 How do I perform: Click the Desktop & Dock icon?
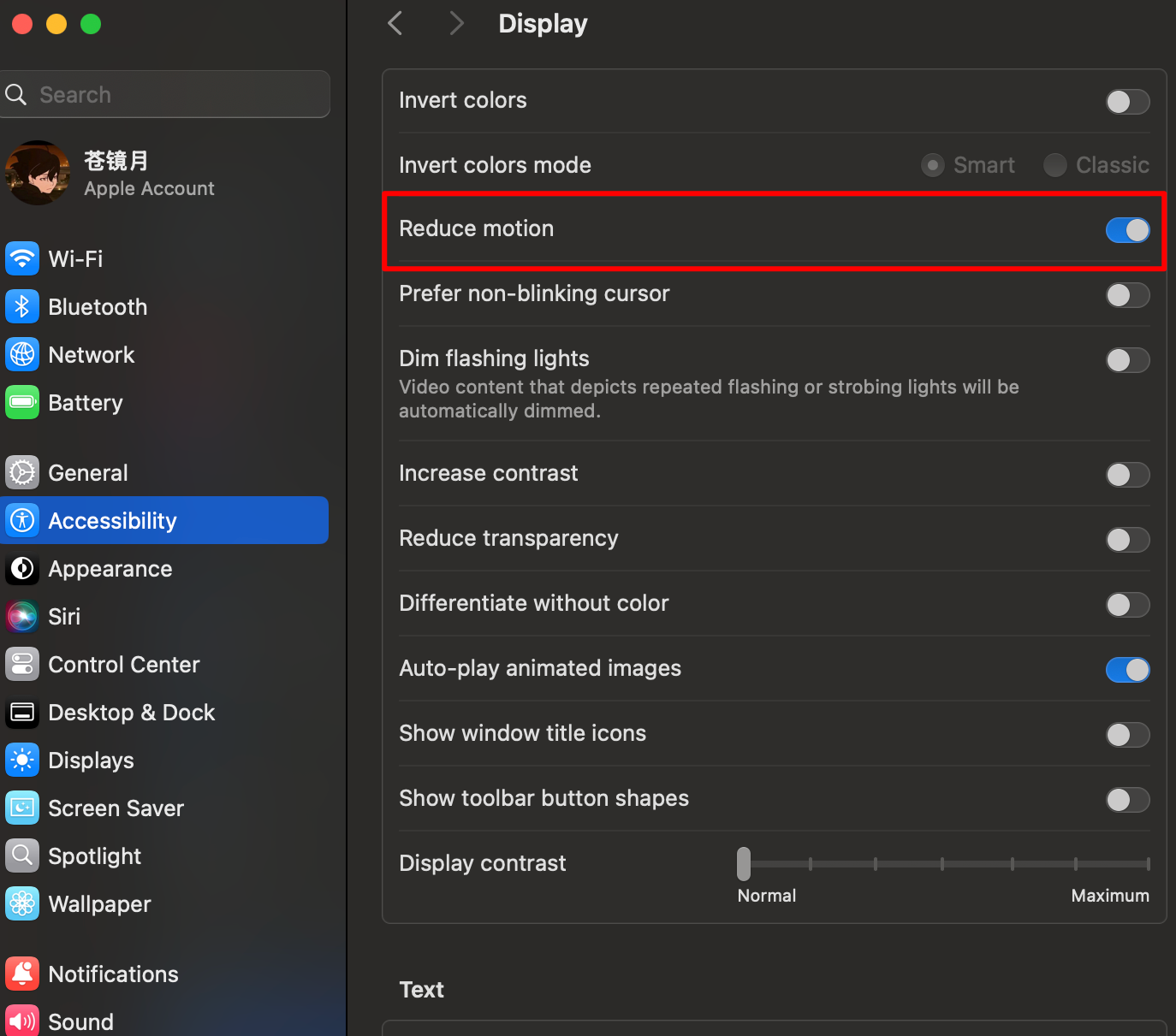pyautogui.click(x=22, y=712)
